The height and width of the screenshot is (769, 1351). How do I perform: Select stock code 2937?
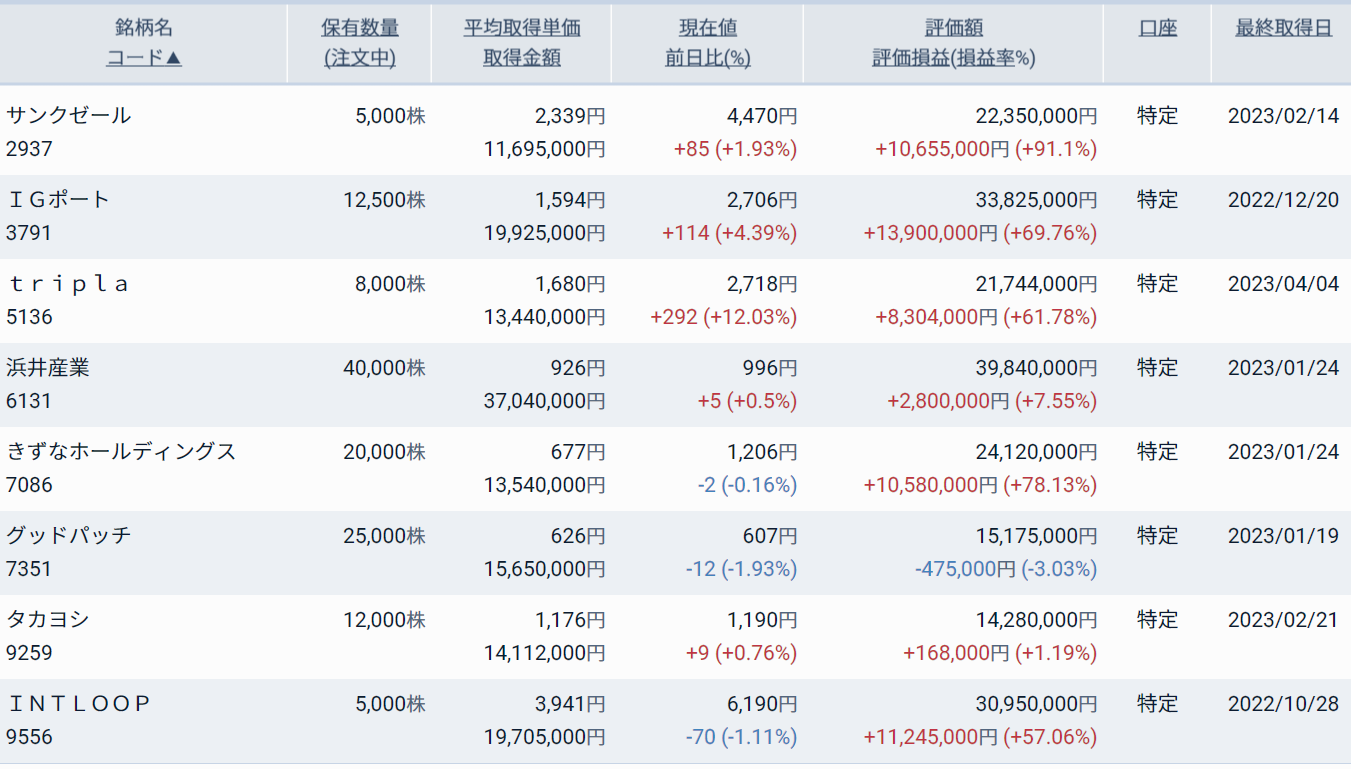[x=29, y=149]
